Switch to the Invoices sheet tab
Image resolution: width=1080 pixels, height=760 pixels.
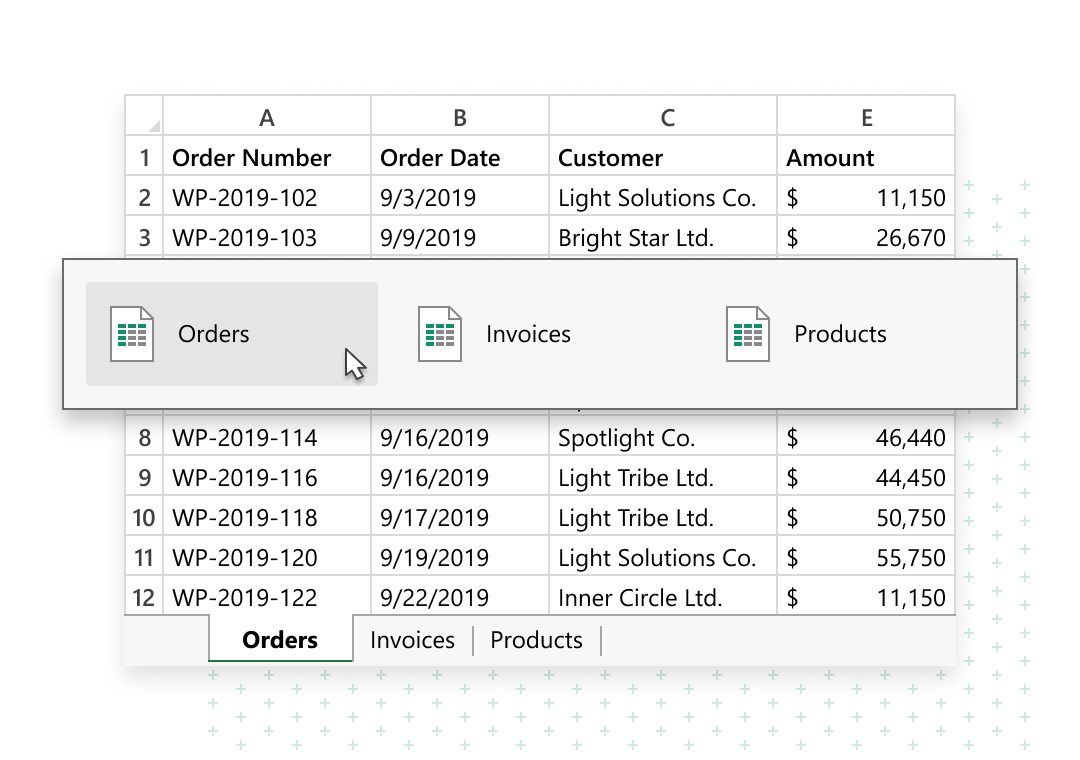[411, 639]
